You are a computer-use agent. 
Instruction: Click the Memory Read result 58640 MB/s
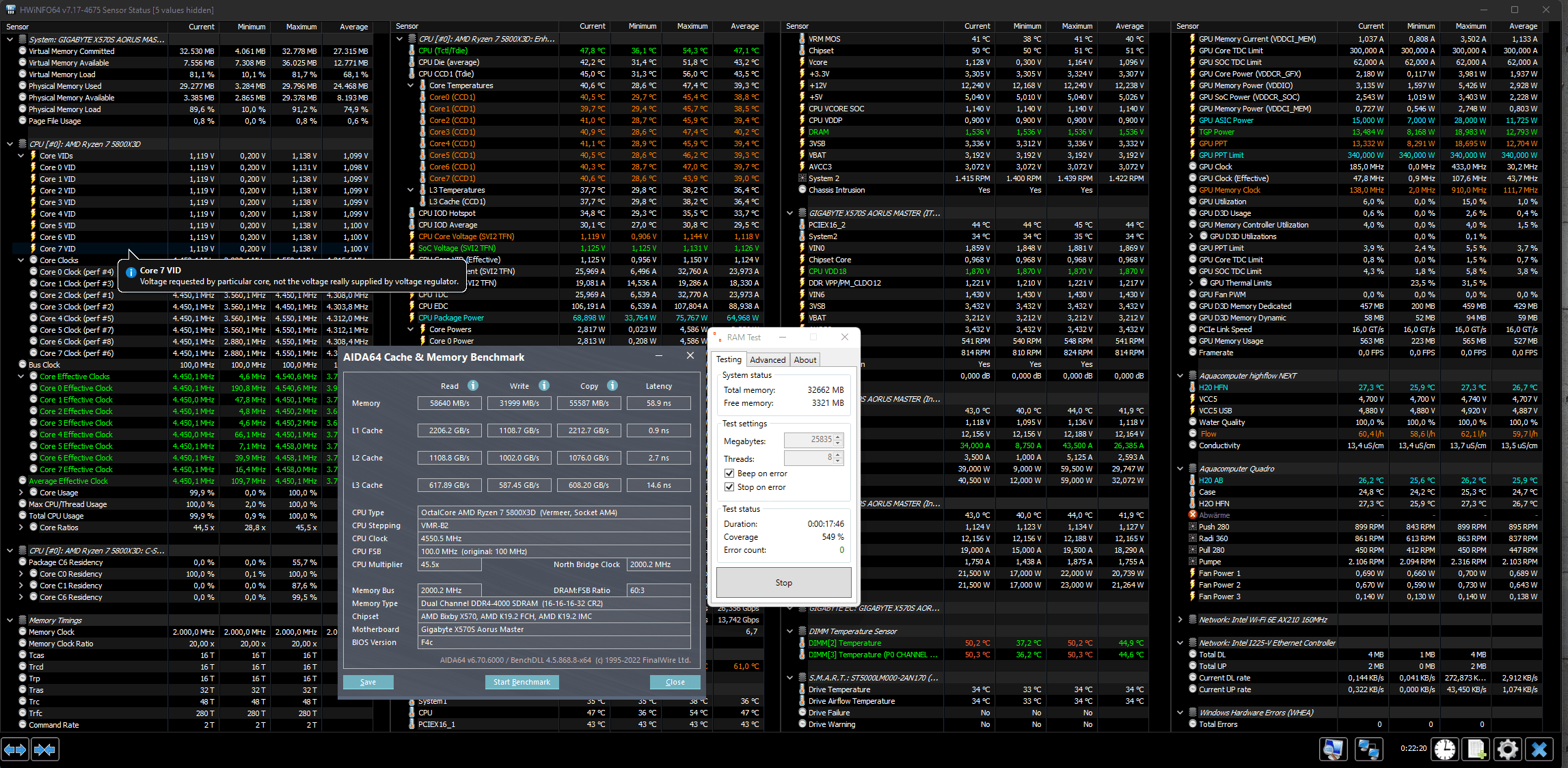pyautogui.click(x=449, y=403)
